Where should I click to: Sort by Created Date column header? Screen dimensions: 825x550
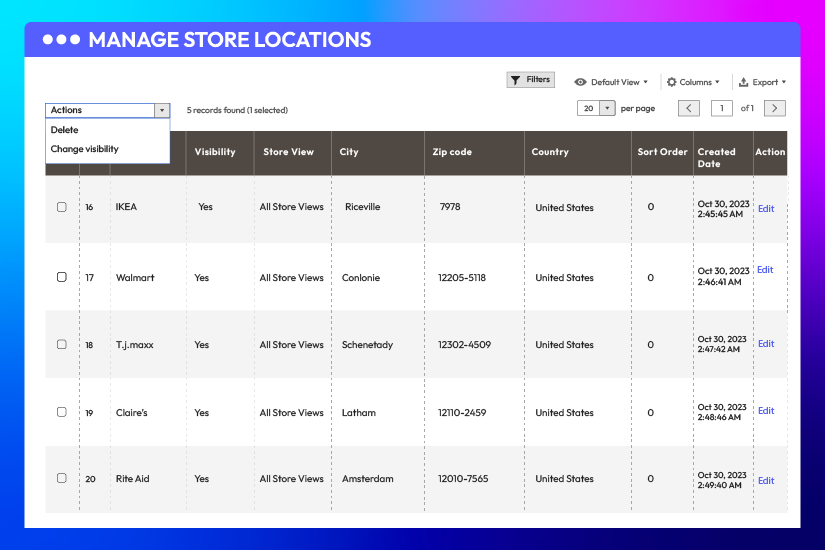(x=716, y=157)
